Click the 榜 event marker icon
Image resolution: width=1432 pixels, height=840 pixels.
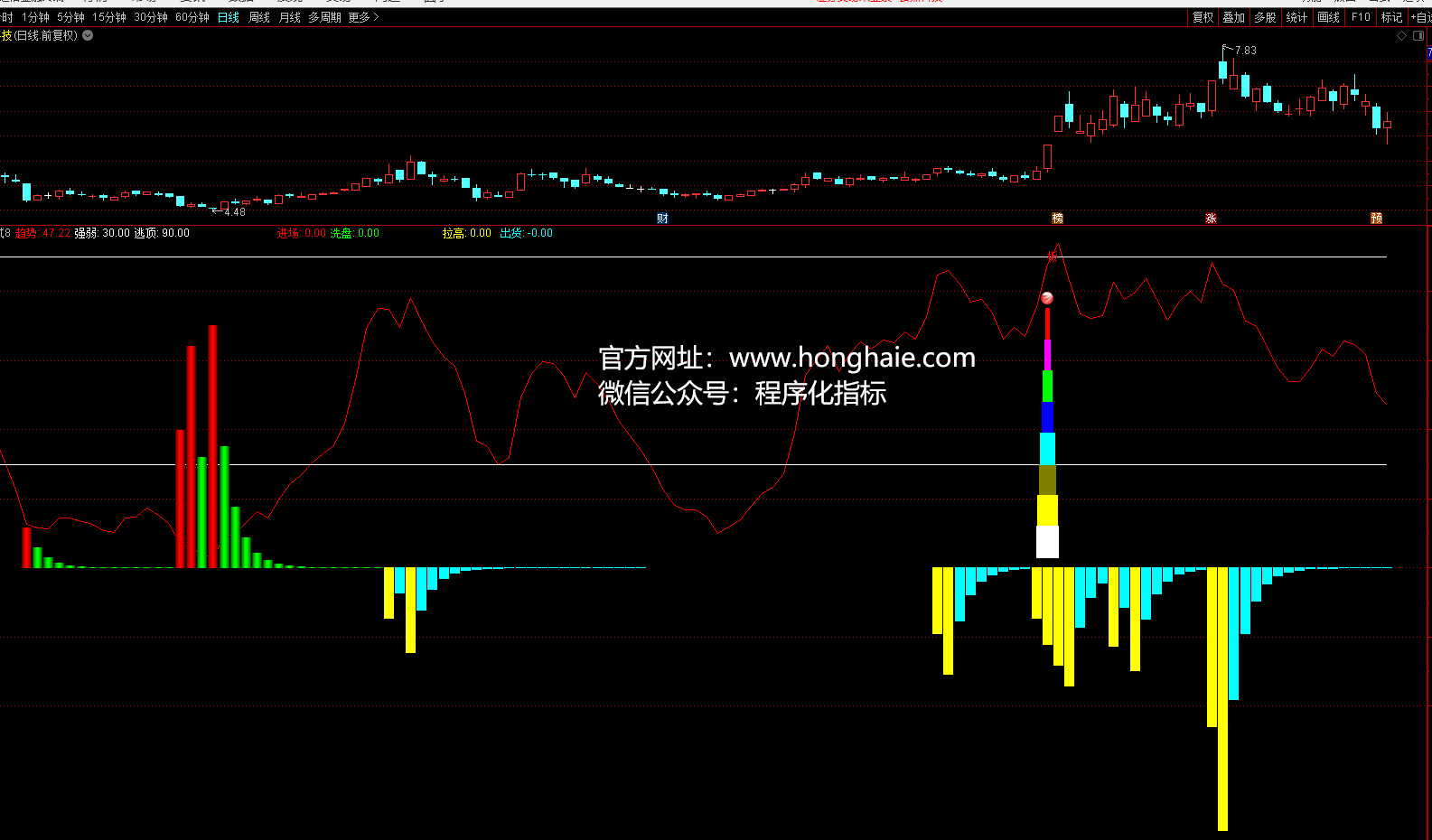point(1057,219)
